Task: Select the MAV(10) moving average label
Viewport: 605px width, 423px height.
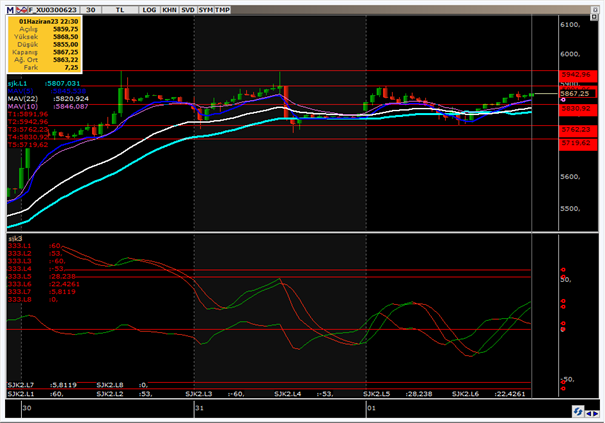Action: (x=23, y=107)
